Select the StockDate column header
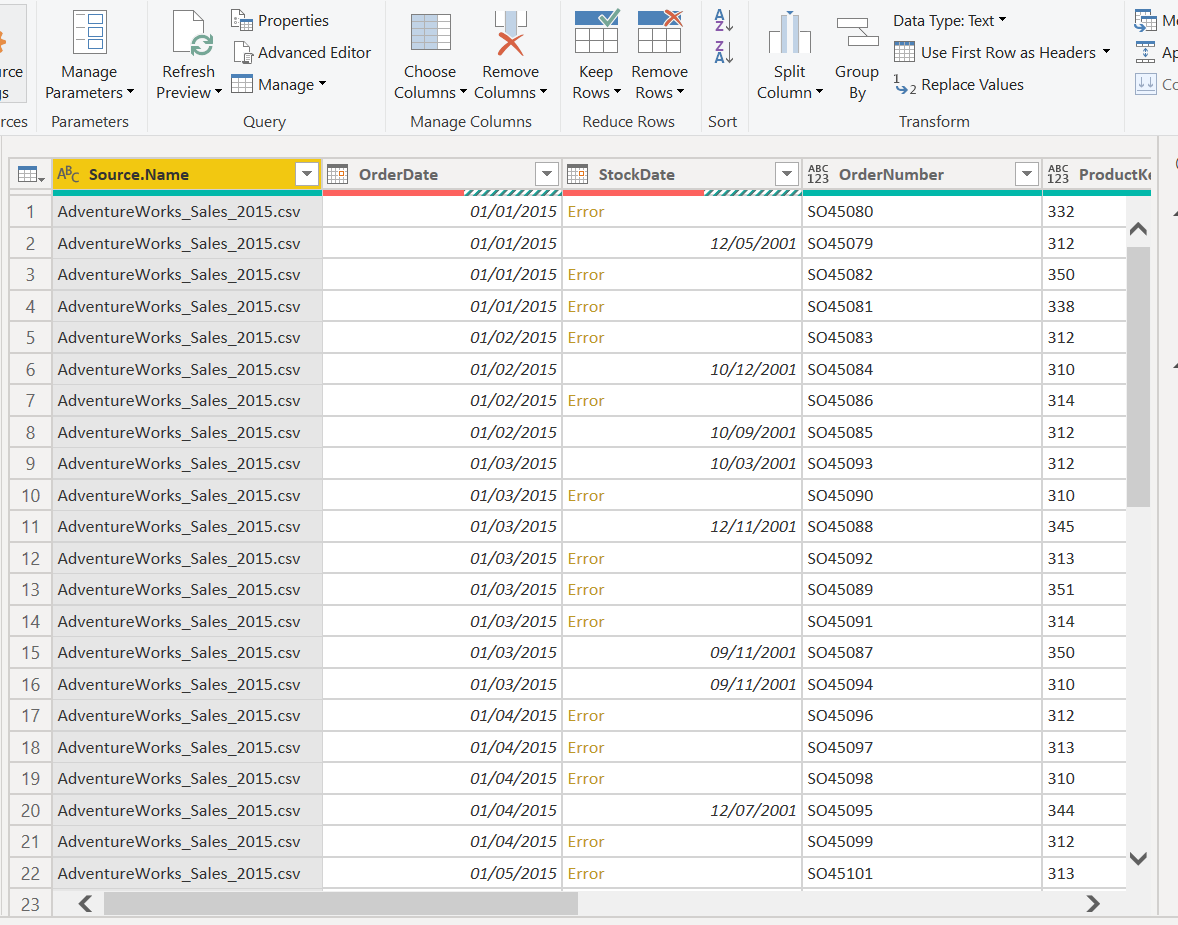1178x925 pixels. tap(682, 174)
